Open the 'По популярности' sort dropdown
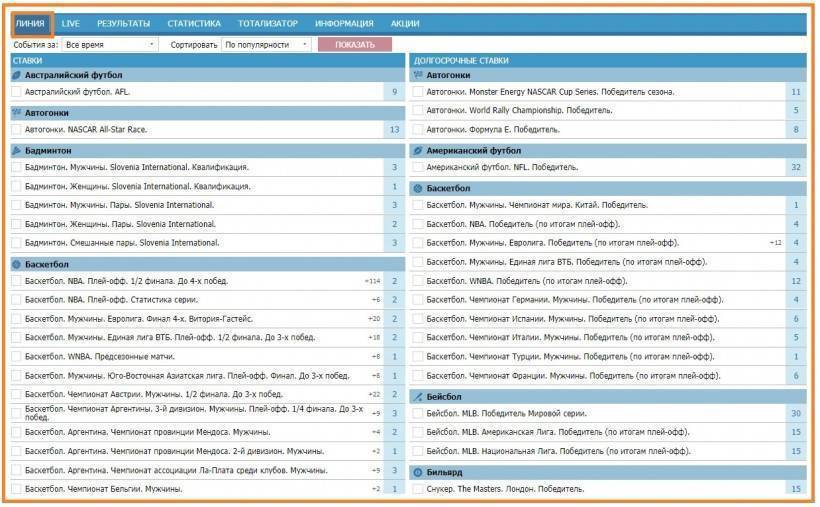 (x=268, y=45)
